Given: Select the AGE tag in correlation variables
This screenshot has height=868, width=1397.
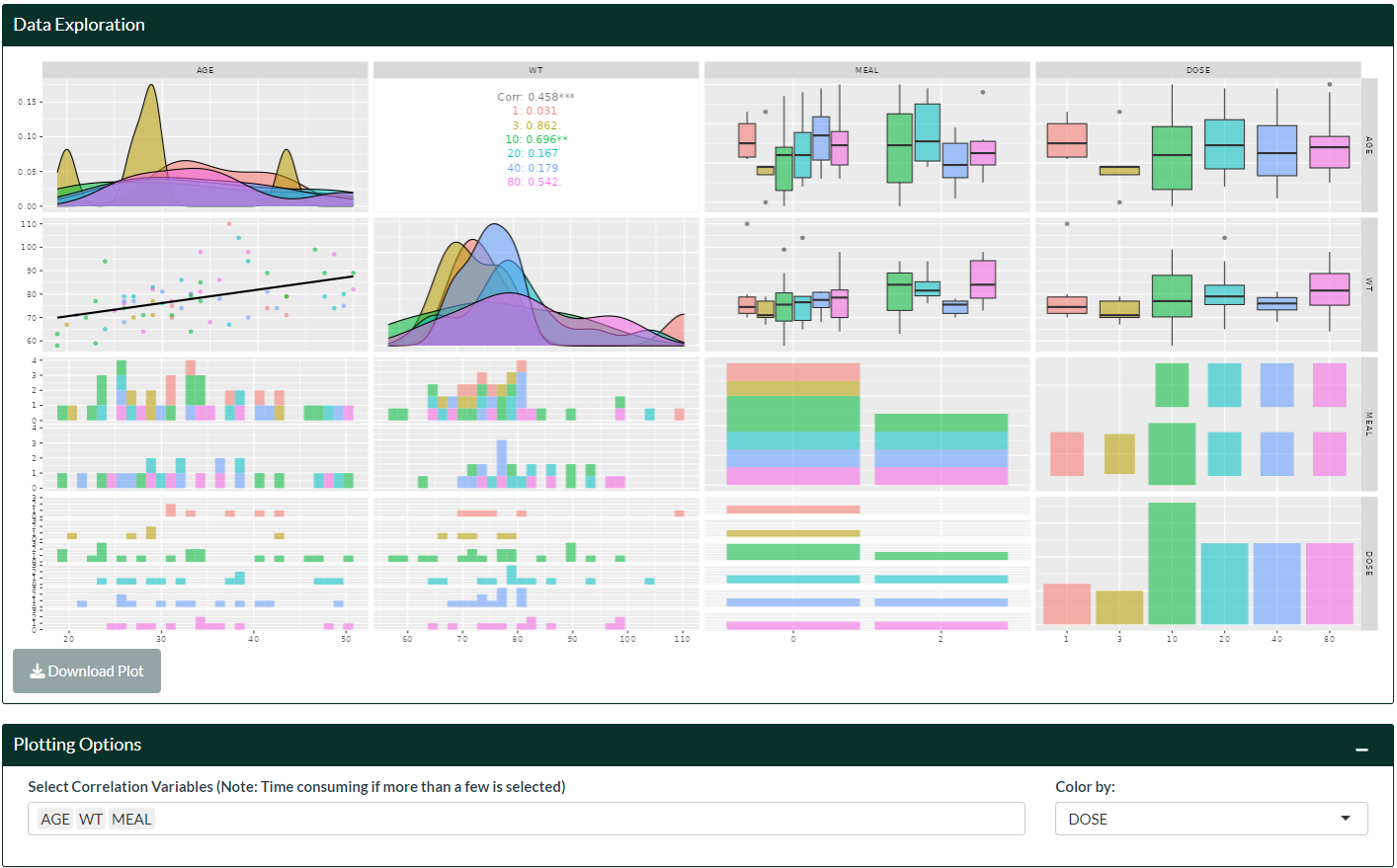Looking at the screenshot, I should [55, 819].
